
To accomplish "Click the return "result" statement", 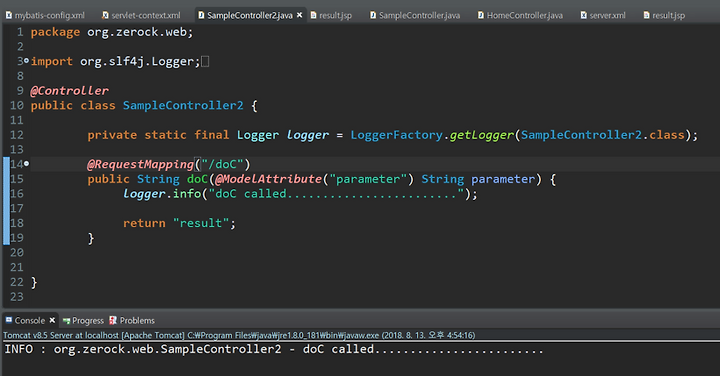I will [x=179, y=223].
